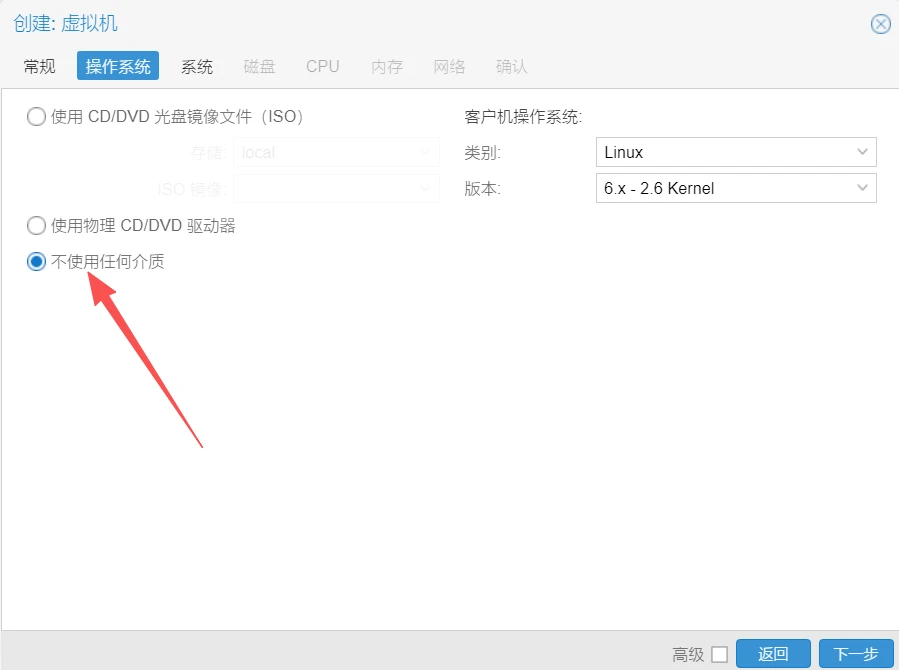Close the 创建: 虚拟机 dialog

pyautogui.click(x=880, y=24)
